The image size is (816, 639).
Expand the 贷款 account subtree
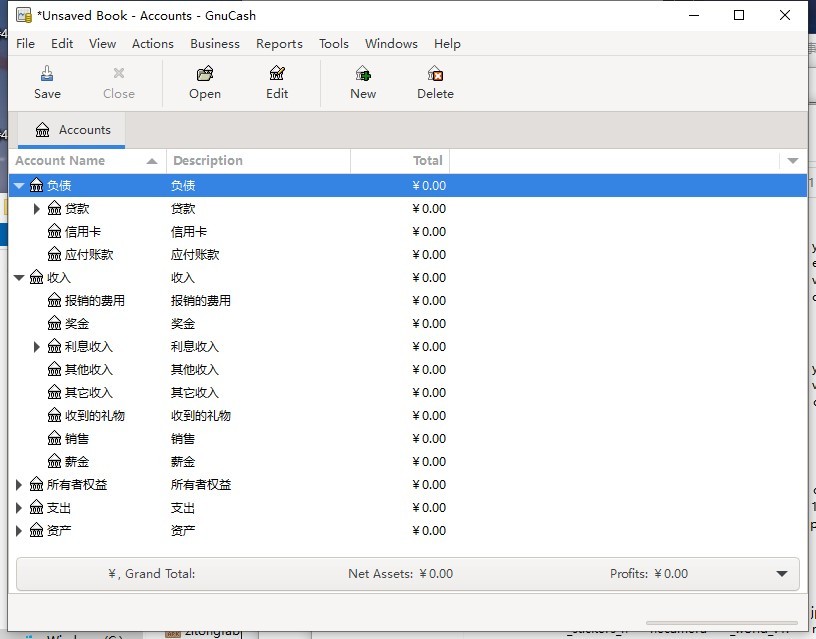pos(36,208)
